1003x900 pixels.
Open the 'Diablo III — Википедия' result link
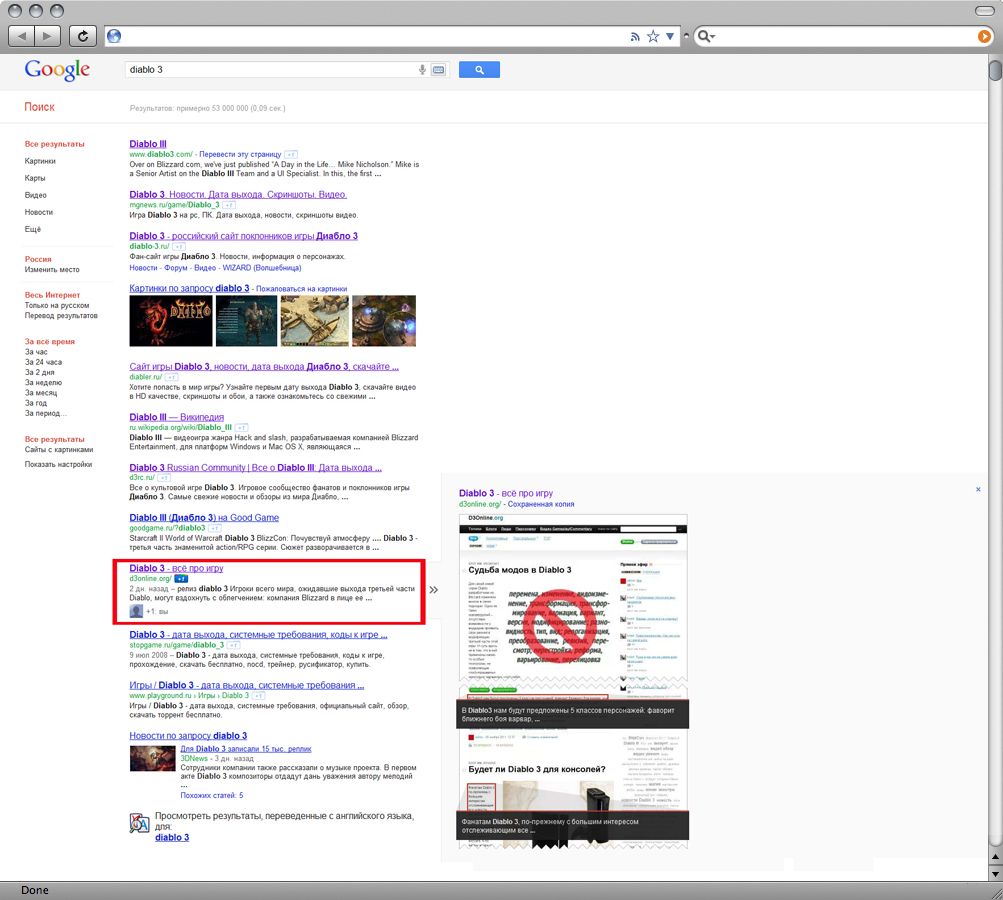point(176,417)
